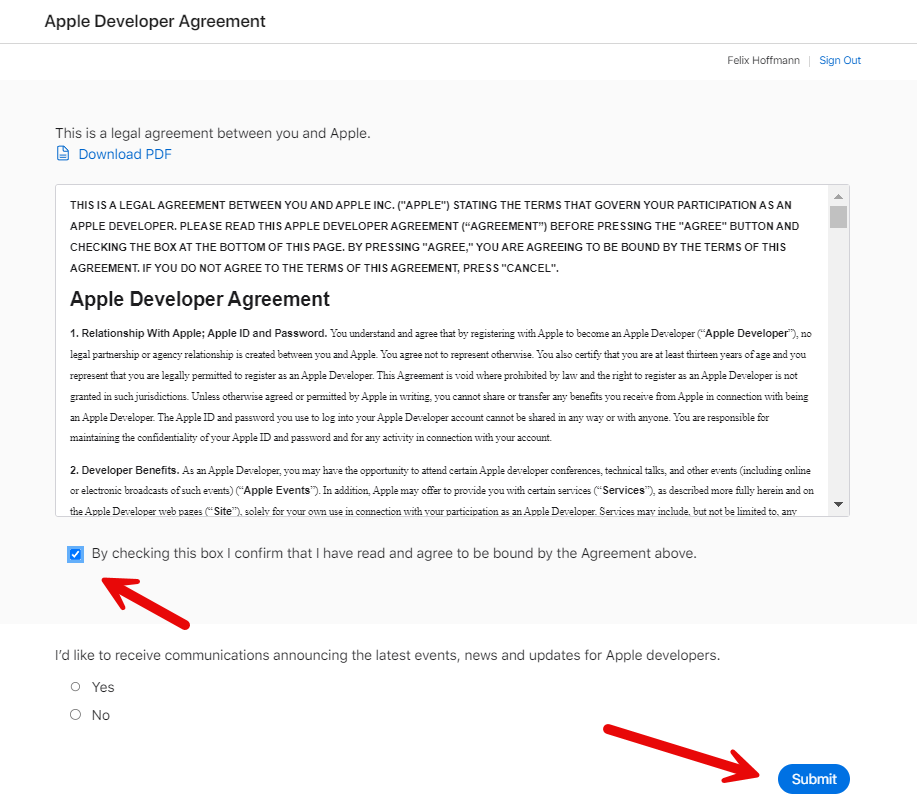Click the 'This is a legal agreement' intro text

point(212,133)
